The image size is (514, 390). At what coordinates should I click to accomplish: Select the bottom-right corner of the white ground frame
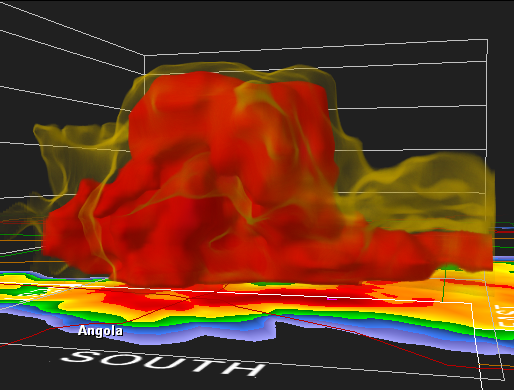[x=504, y=379]
